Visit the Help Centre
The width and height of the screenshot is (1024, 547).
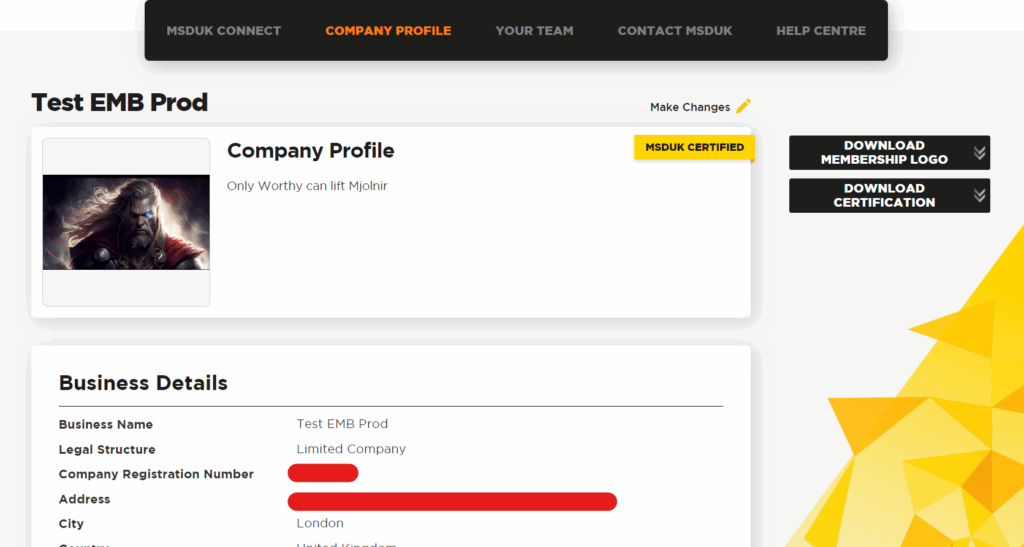[x=821, y=31]
